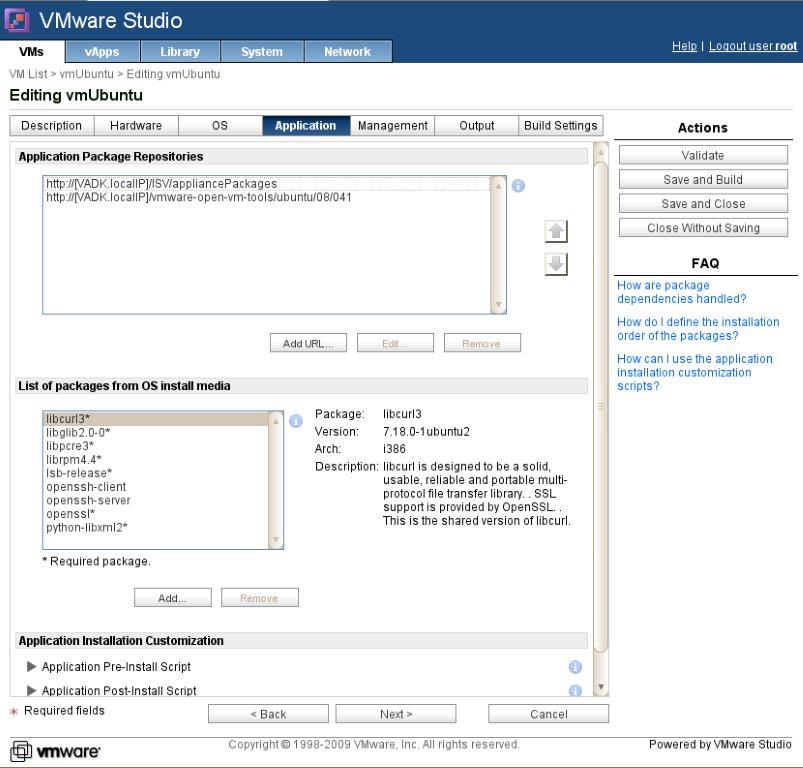Open the Network tab
This screenshot has height=768, width=803.
(x=348, y=52)
